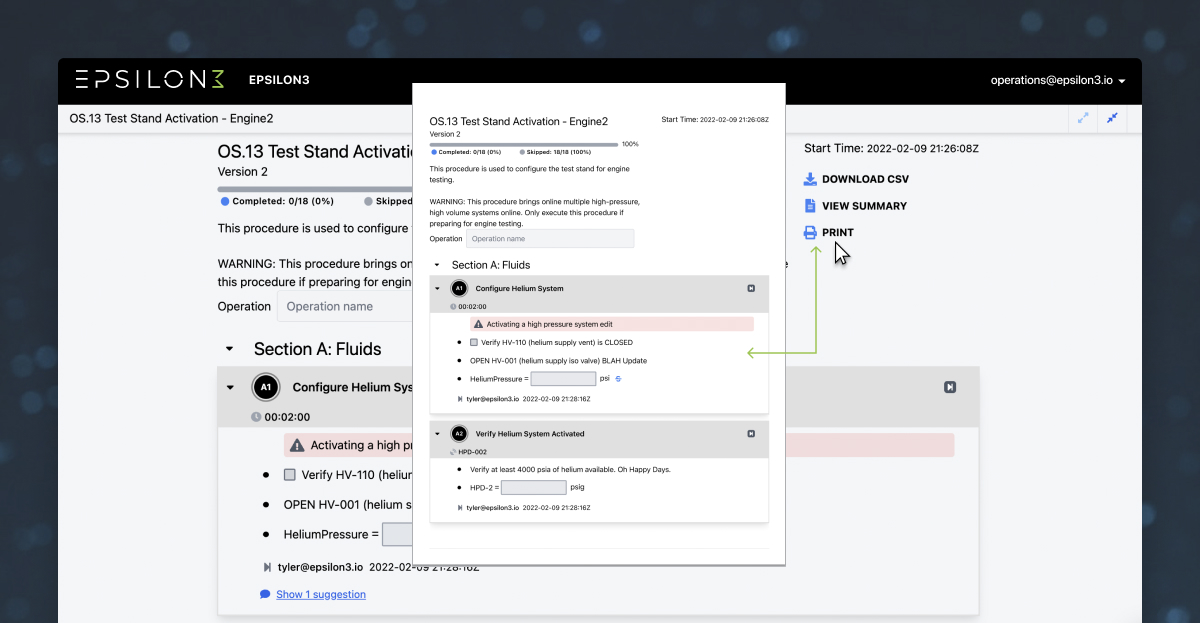Click skip icon before tyler@epsilon3.io under HeliumPressure
The width and height of the screenshot is (1200, 623).
[460, 398]
